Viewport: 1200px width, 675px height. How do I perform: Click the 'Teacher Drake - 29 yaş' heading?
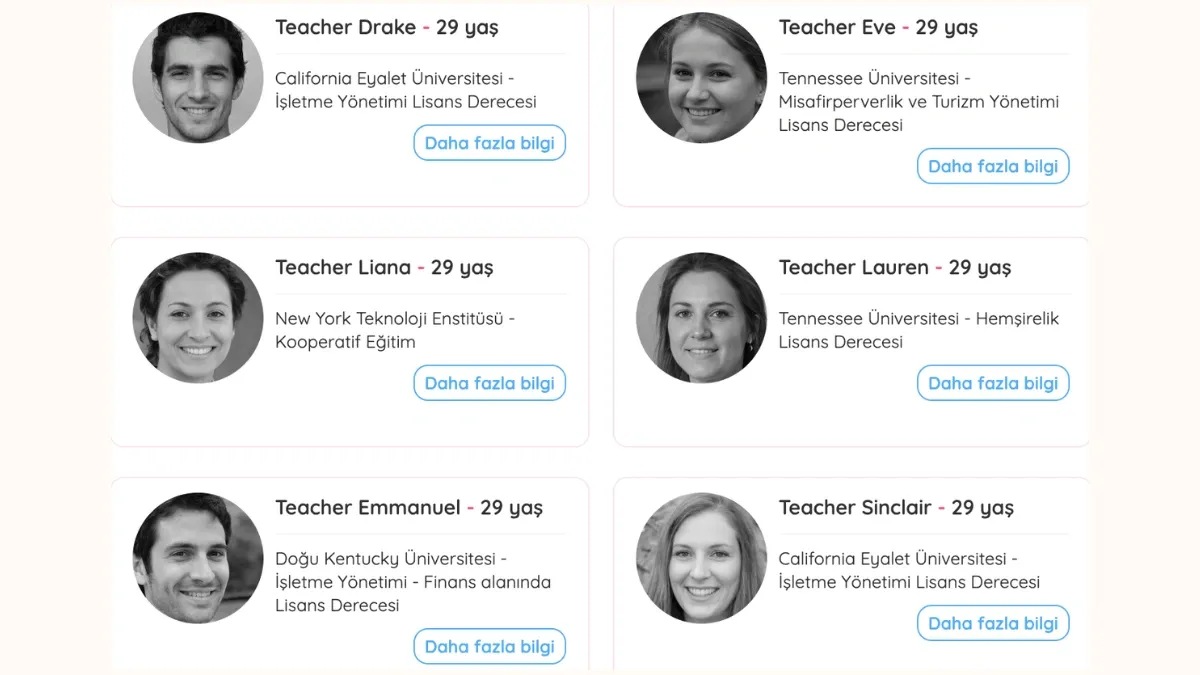tap(386, 28)
